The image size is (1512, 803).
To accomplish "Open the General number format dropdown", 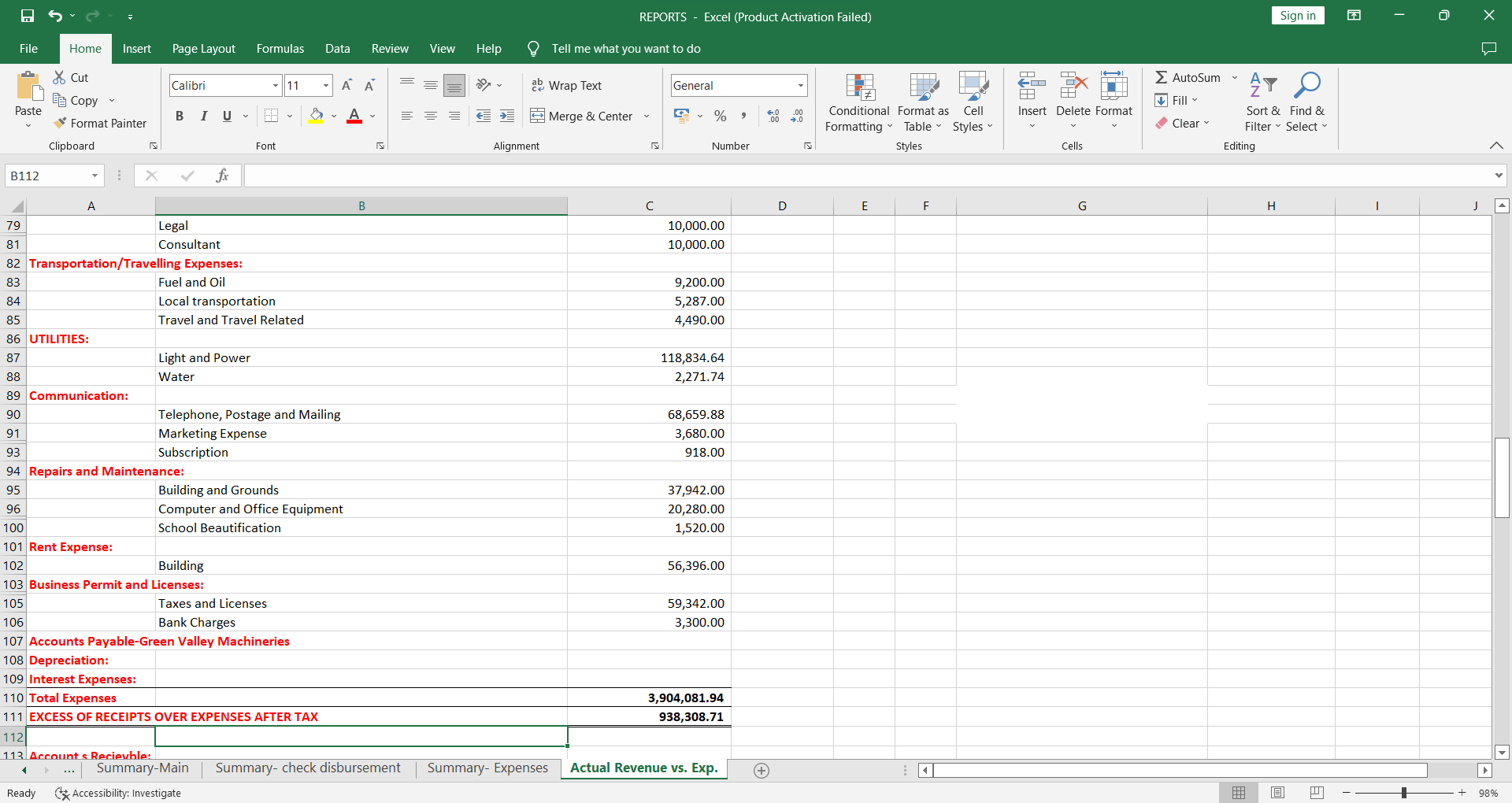I will point(801,85).
